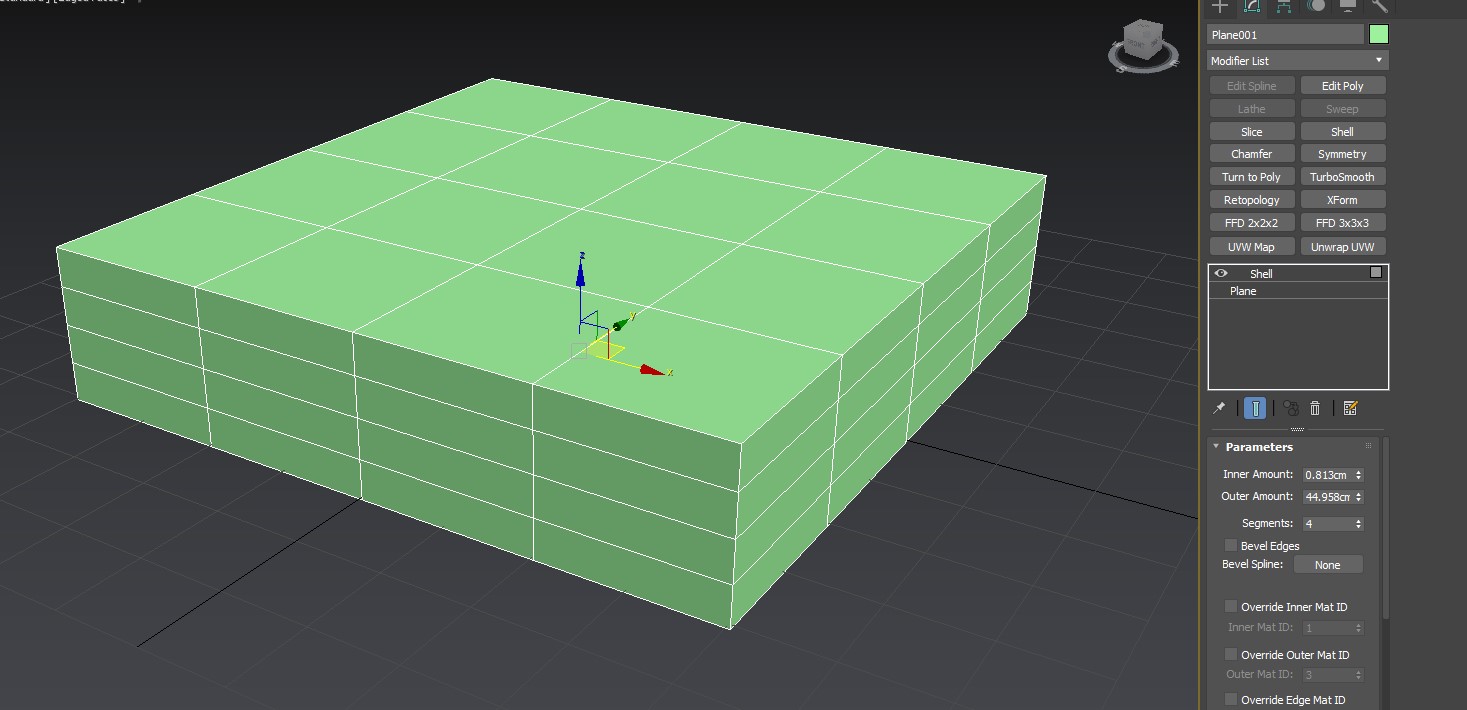Click the Inner Amount spinner arrows
1467x710 pixels.
(1358, 475)
